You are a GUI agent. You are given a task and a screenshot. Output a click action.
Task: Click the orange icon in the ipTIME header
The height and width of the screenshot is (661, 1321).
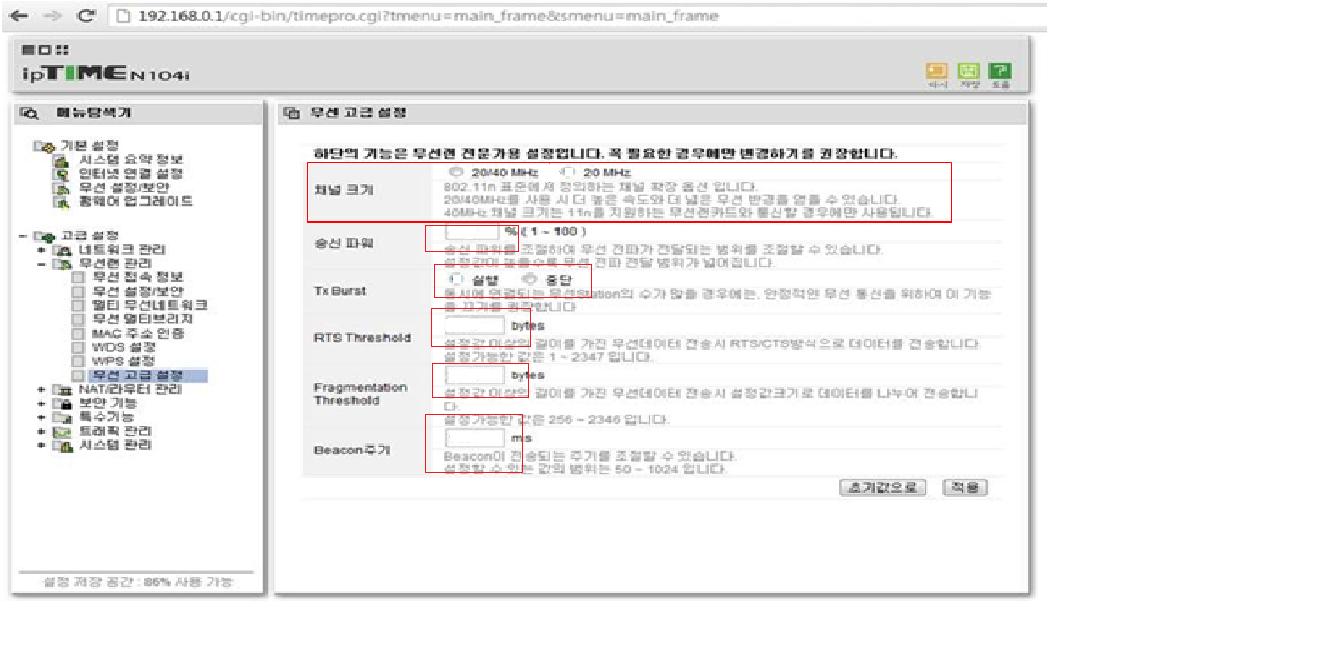click(936, 71)
